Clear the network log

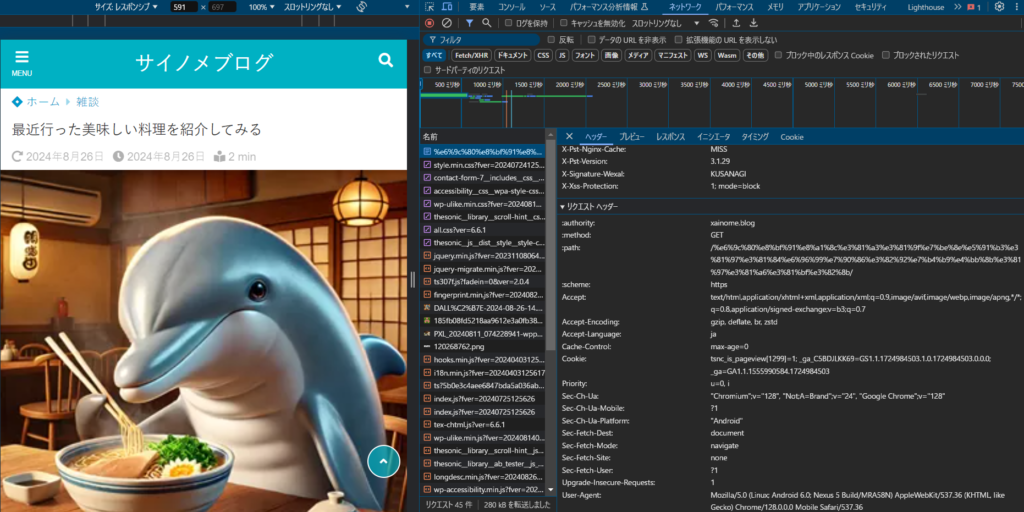(x=447, y=23)
